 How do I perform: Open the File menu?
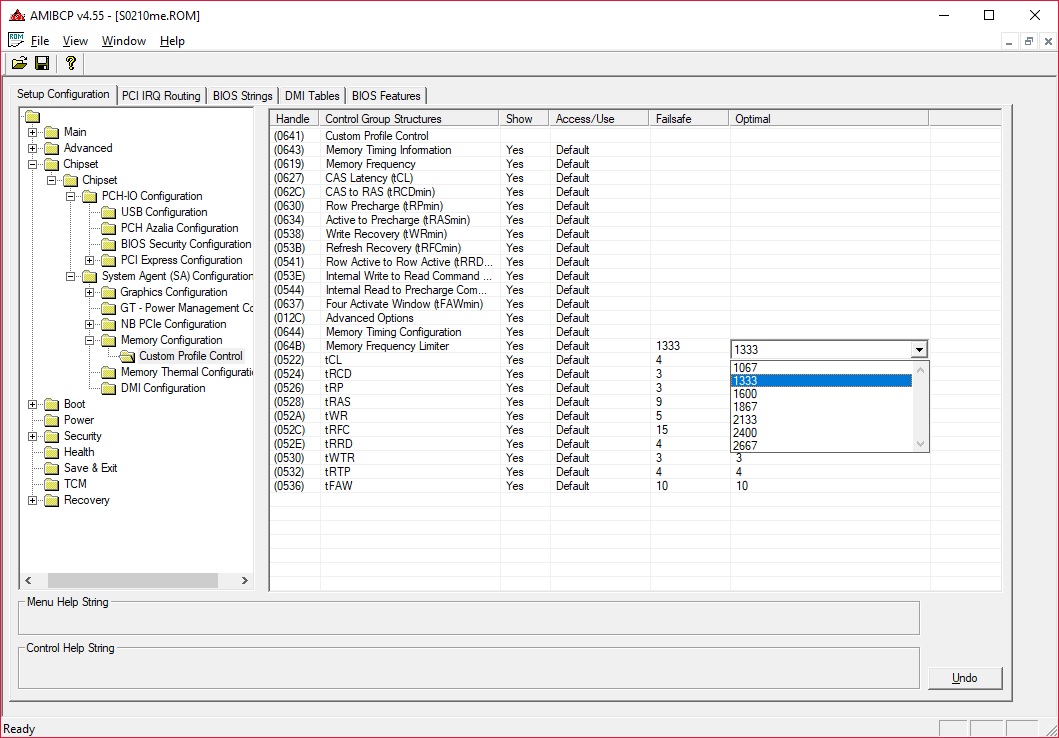point(40,41)
